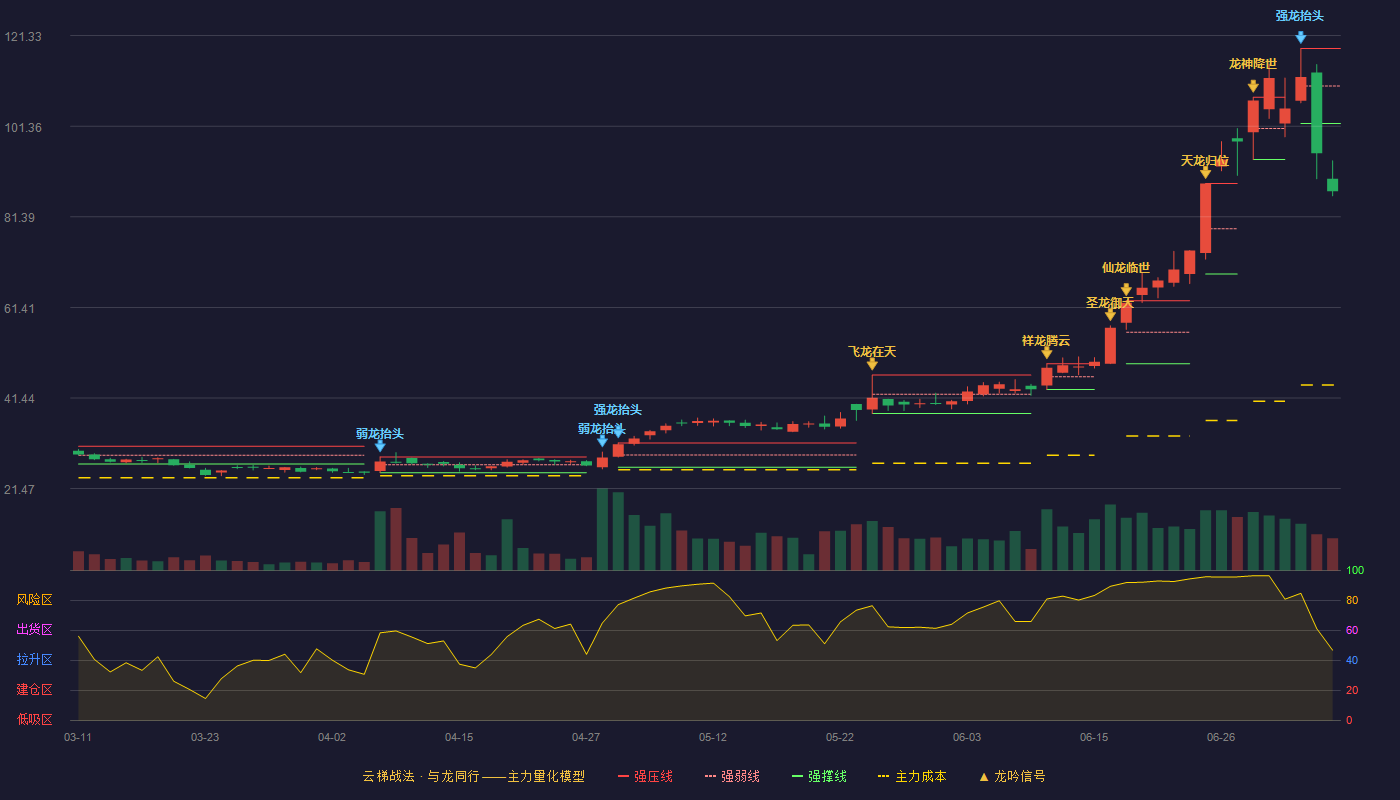
Task: Click the arrow marker under 天龙归位
Action: coord(1205,173)
